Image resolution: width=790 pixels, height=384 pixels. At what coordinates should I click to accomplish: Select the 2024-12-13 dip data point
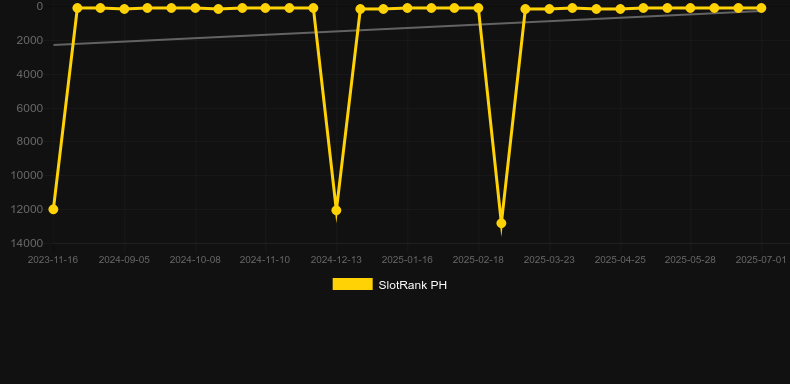336,210
